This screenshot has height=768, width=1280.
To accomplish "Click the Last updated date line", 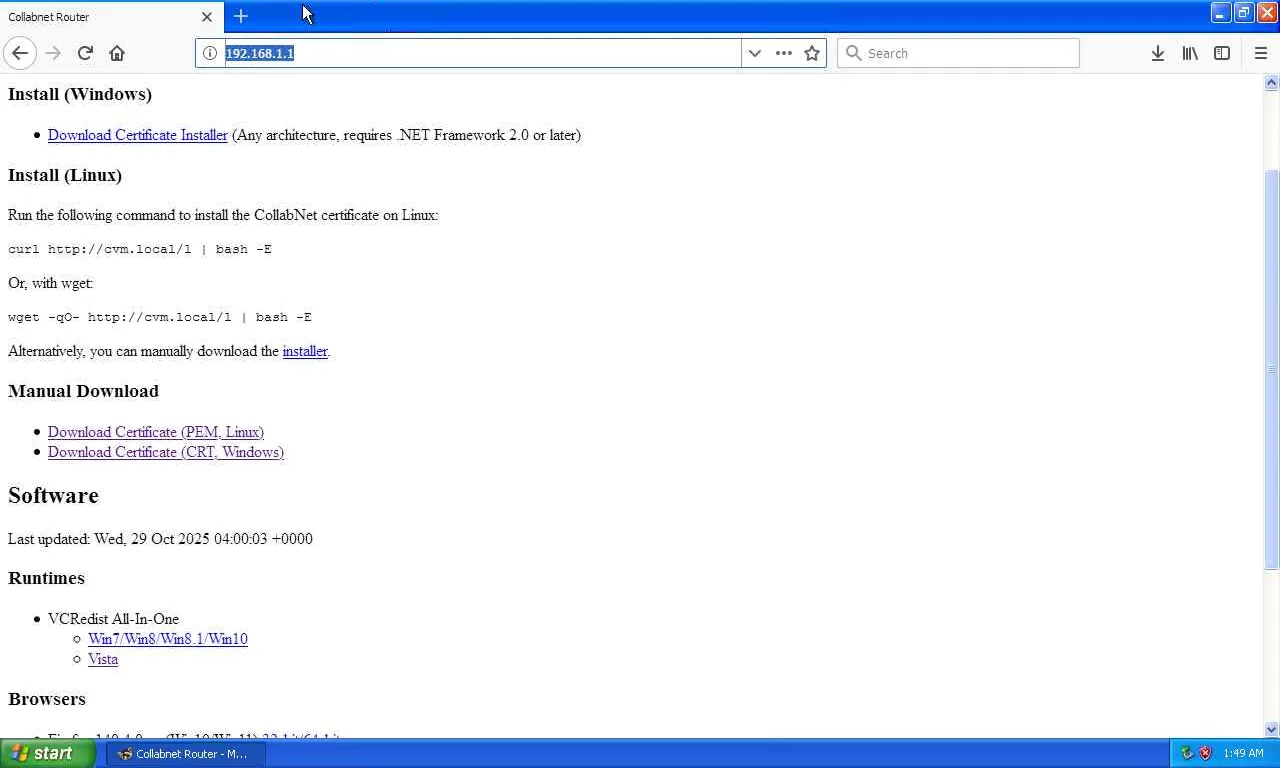I will tap(160, 539).
